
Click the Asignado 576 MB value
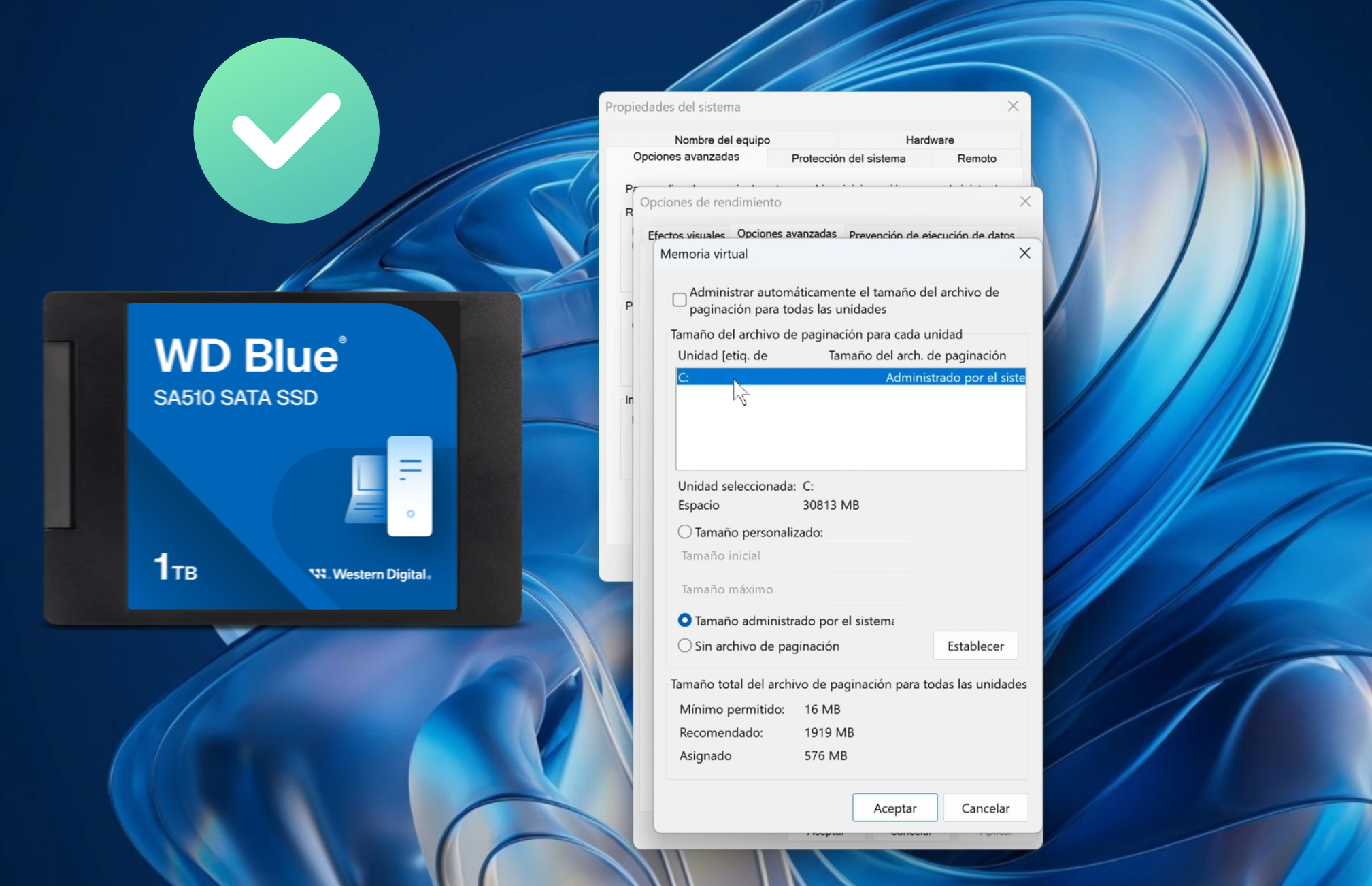click(825, 755)
